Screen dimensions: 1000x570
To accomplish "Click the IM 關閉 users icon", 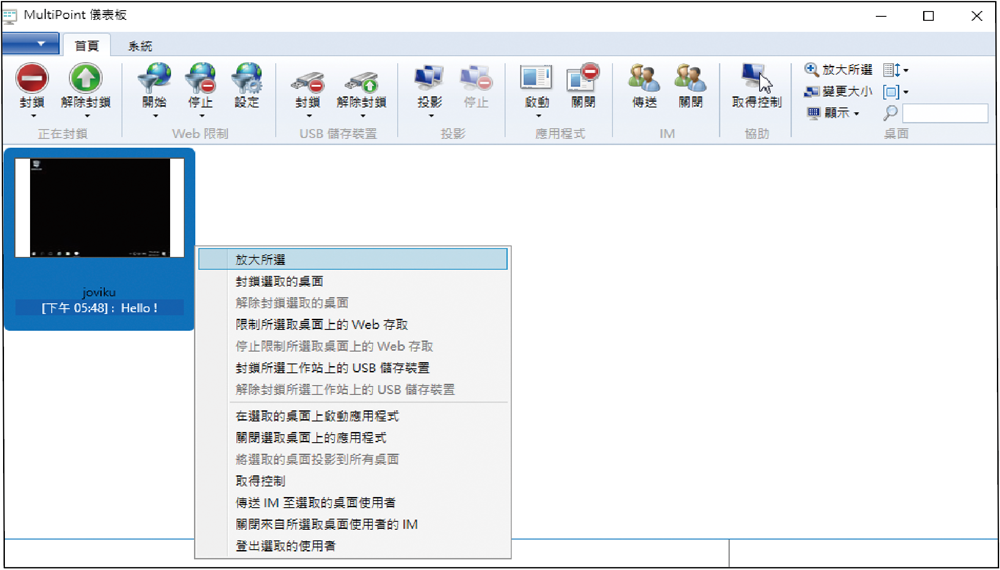I will click(x=691, y=78).
